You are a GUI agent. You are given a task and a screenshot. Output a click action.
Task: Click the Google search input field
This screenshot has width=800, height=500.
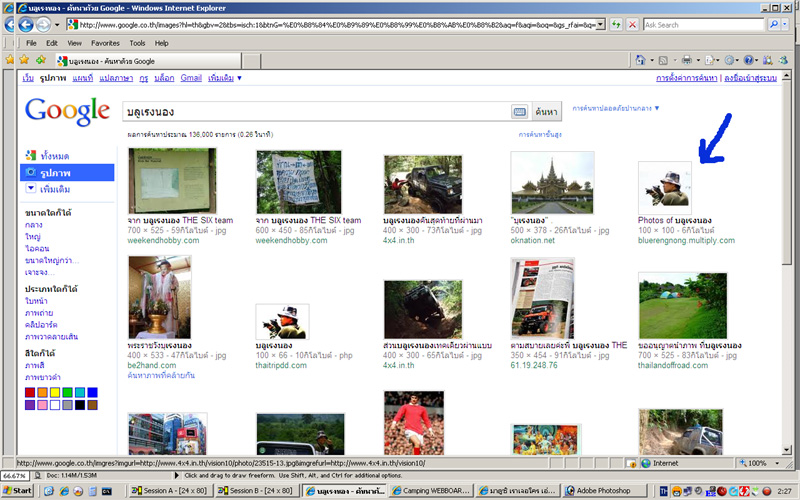point(315,111)
